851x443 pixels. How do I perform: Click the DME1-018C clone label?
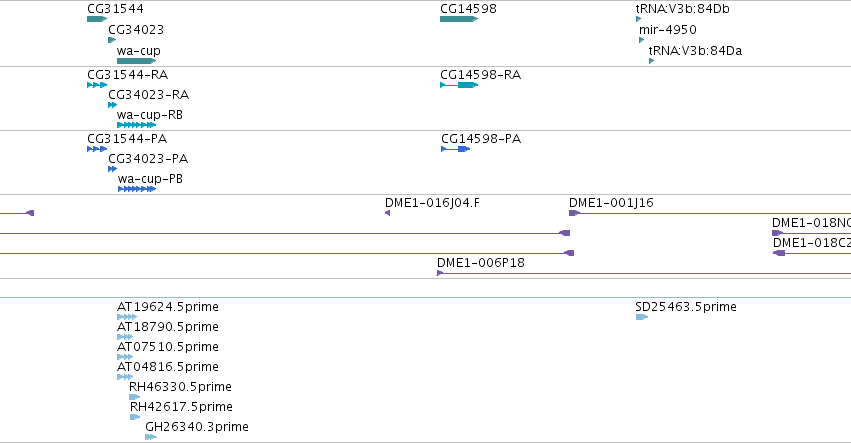(812, 243)
